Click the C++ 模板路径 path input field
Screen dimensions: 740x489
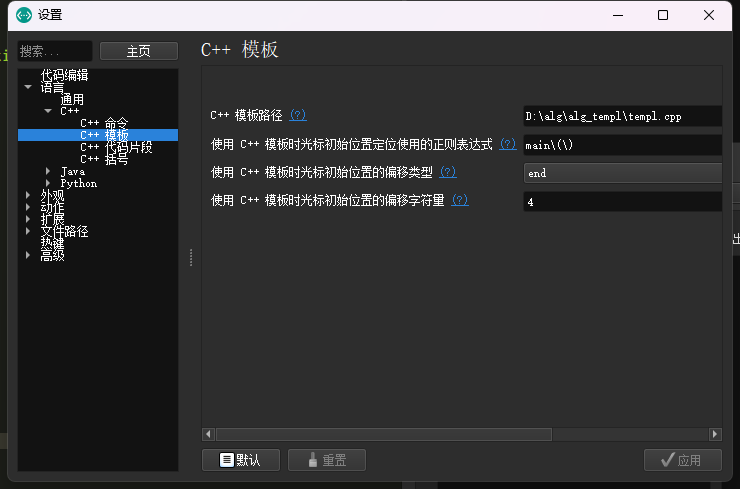coord(622,116)
